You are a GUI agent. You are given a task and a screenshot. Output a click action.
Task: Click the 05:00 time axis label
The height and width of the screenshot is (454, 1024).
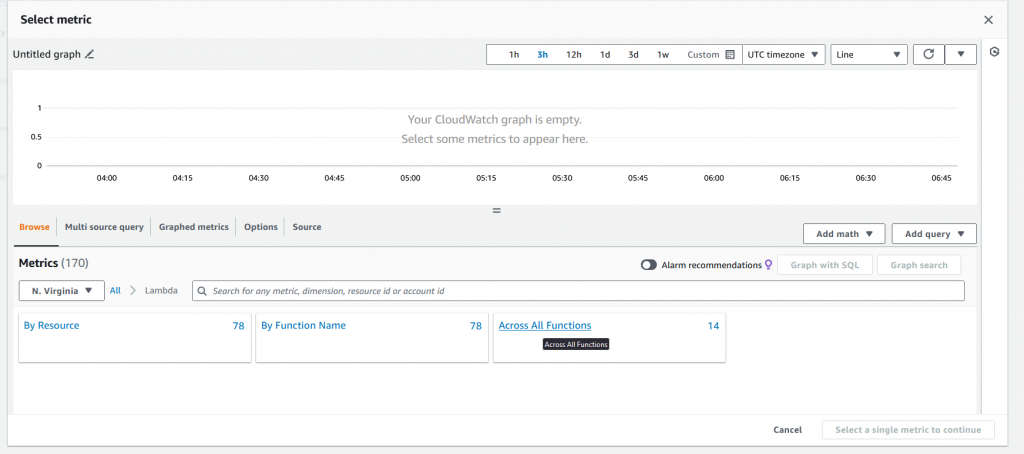coord(410,178)
